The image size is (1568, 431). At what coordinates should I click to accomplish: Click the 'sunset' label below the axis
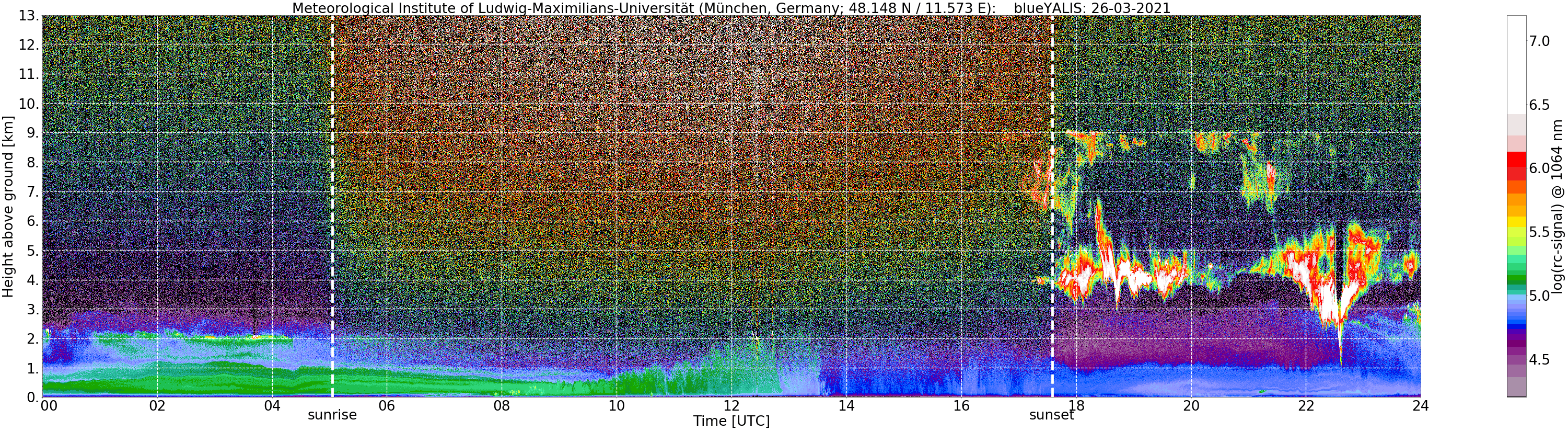pyautogui.click(x=1052, y=415)
